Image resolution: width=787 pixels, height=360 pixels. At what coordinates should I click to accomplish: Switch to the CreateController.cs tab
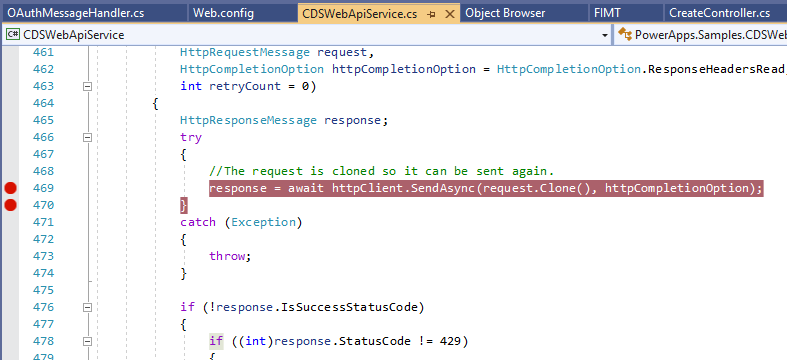pyautogui.click(x=719, y=13)
